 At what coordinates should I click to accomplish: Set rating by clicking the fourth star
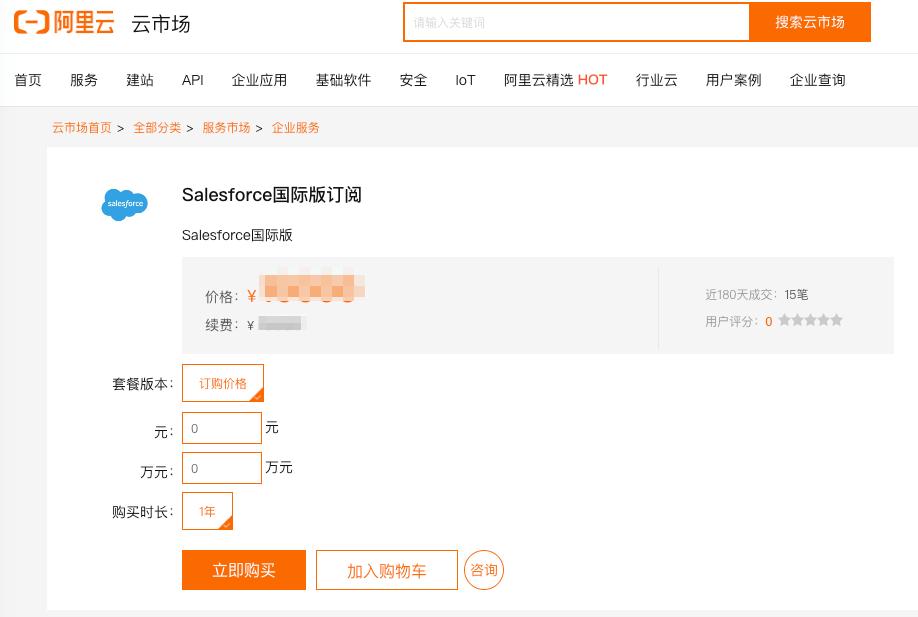[x=823, y=320]
